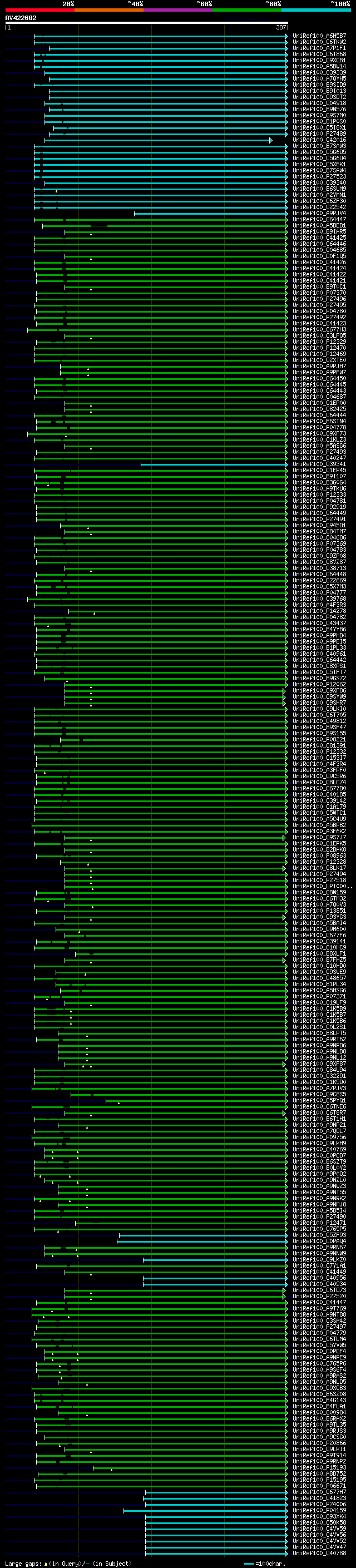Select the UniRef100_P04159 label
356x1568 pixels.
coord(319,1510)
